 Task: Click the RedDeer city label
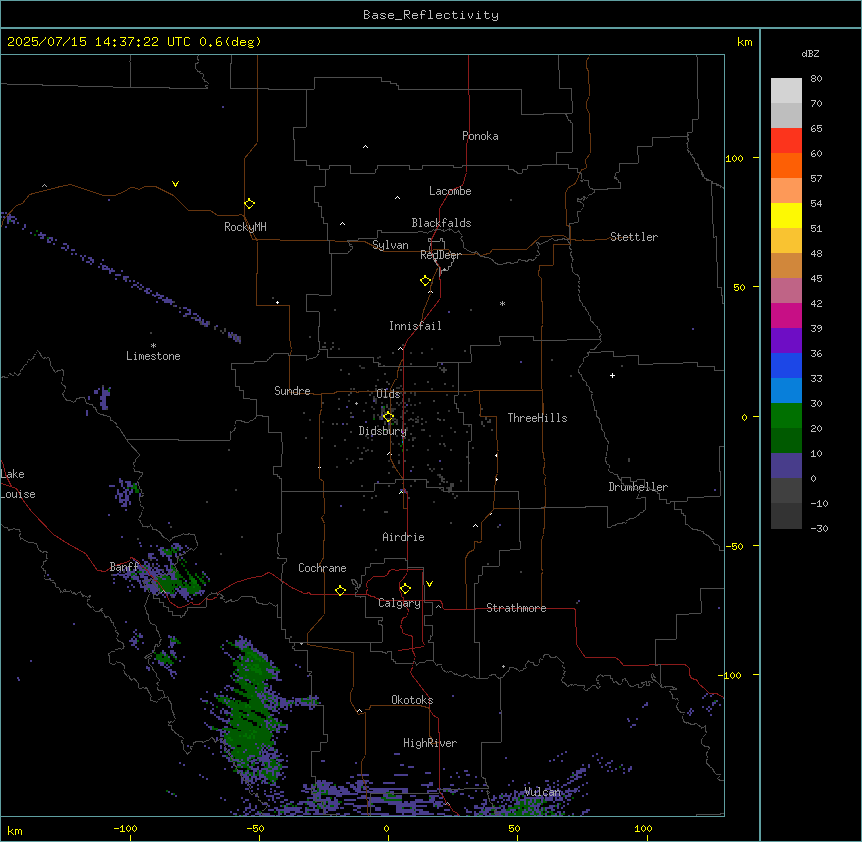[x=440, y=255]
